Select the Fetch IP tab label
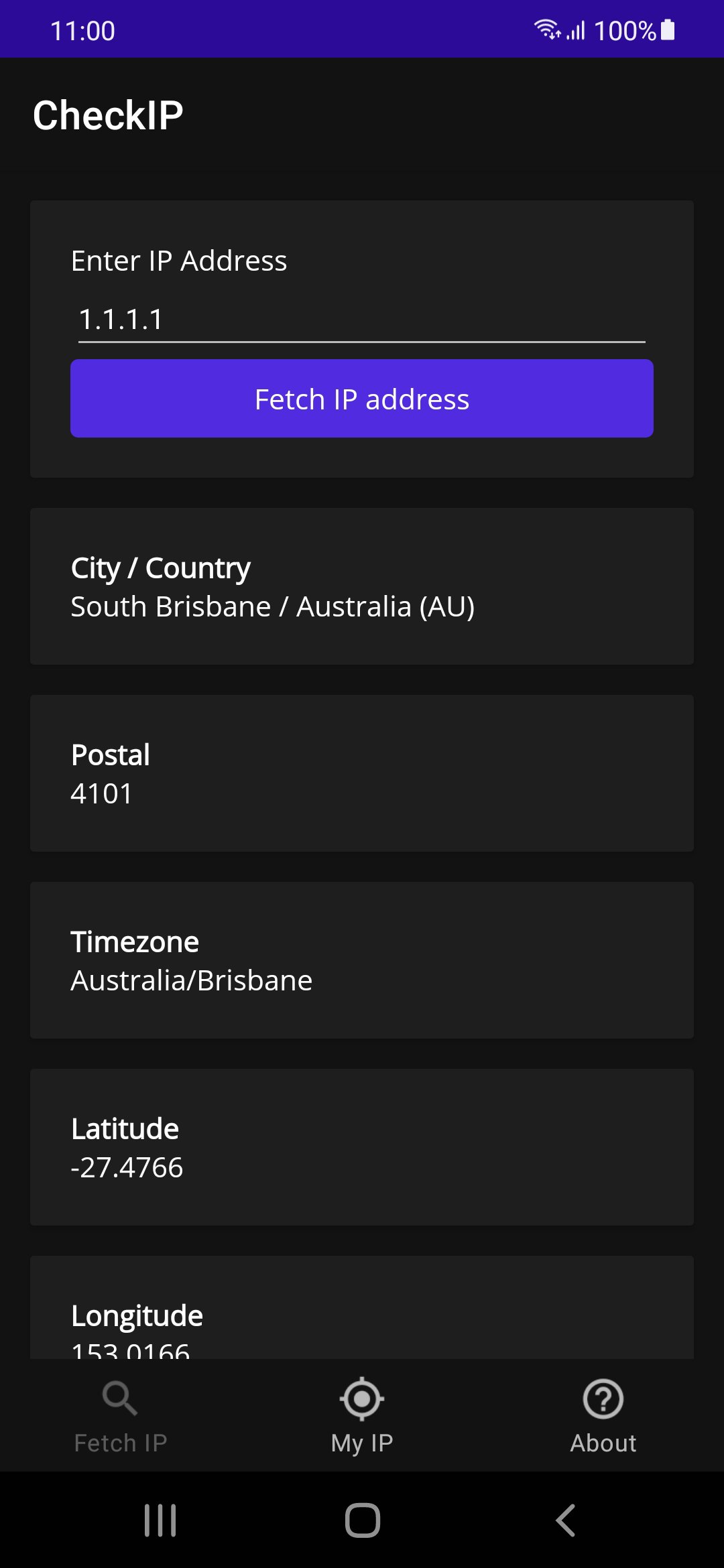 [121, 1443]
